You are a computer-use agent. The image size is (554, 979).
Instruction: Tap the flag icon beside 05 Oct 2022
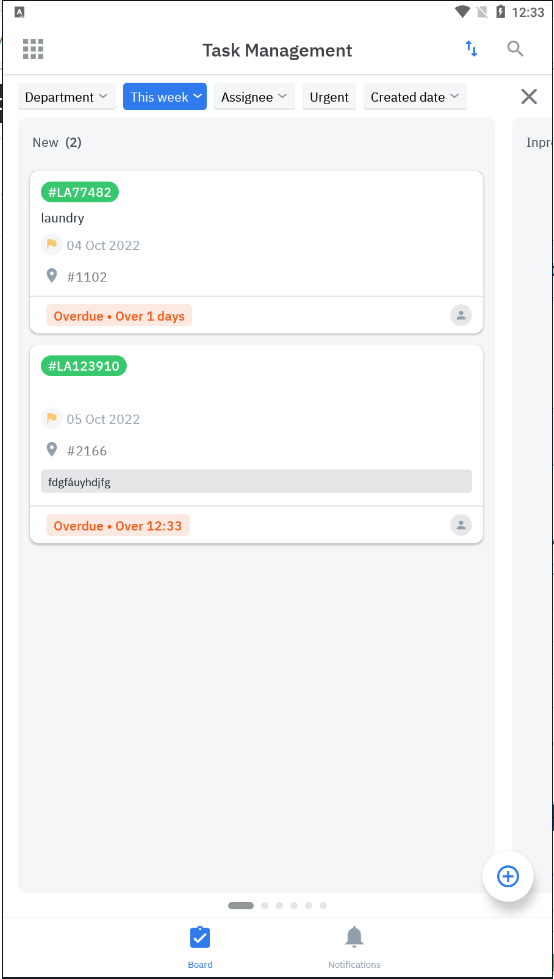[x=52, y=418]
